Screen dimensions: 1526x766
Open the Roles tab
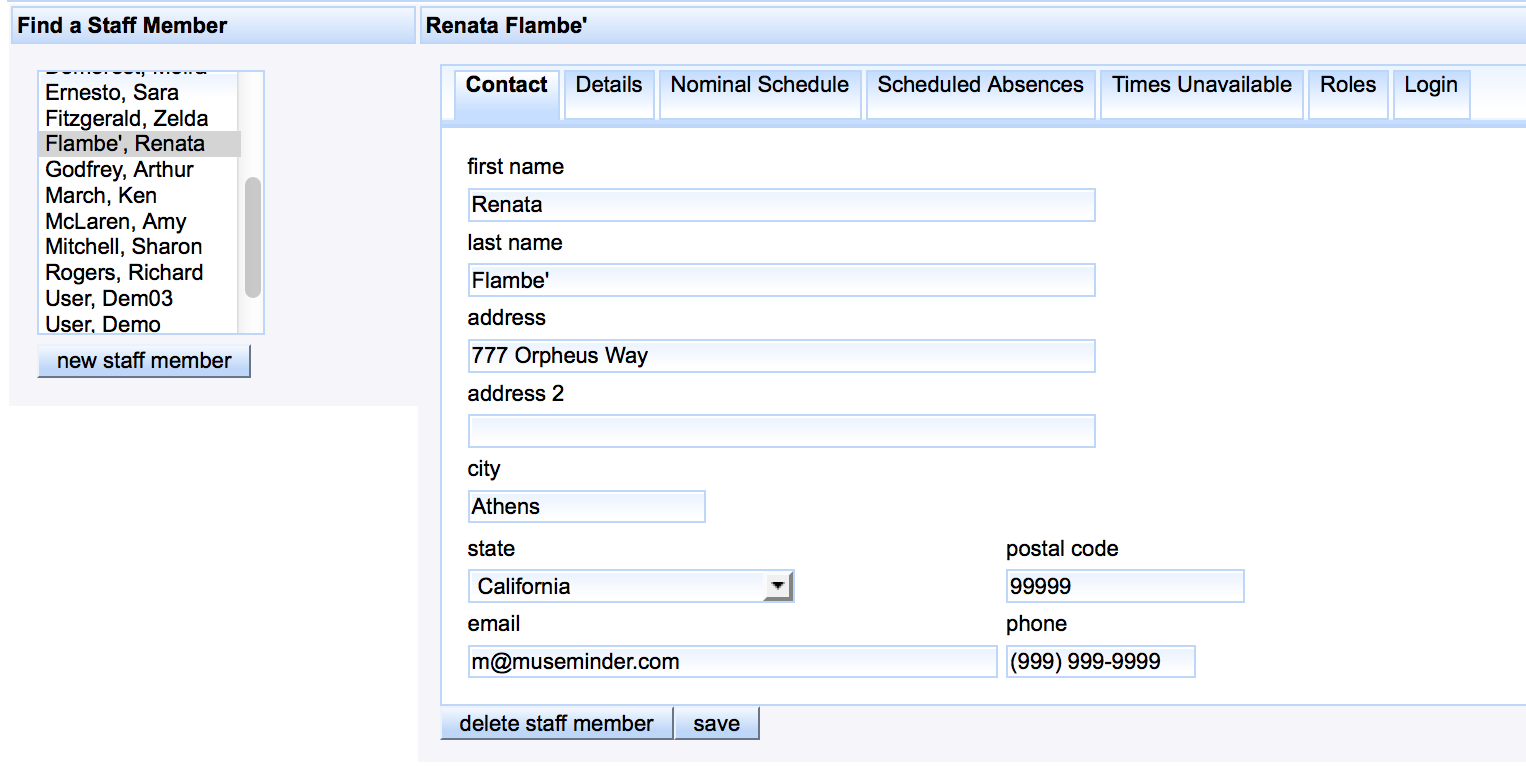[x=1347, y=86]
